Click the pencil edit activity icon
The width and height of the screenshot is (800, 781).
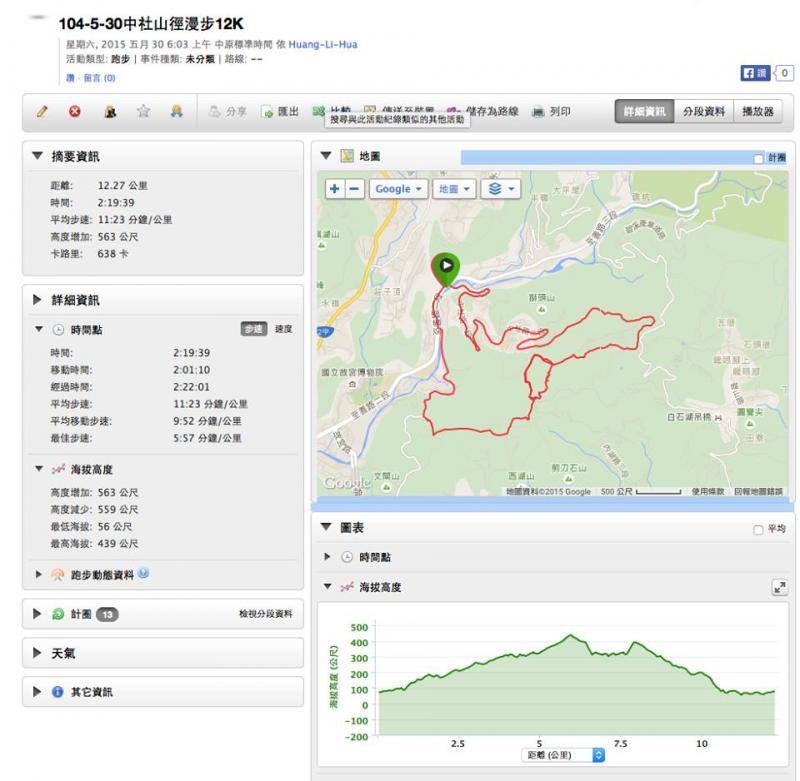[x=42, y=111]
